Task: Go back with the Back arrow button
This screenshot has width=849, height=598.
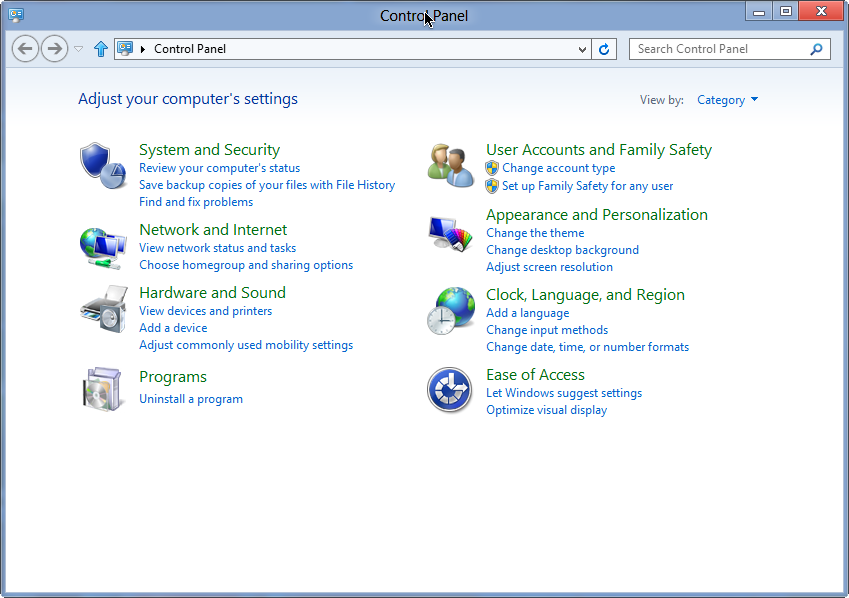Action: pos(25,49)
